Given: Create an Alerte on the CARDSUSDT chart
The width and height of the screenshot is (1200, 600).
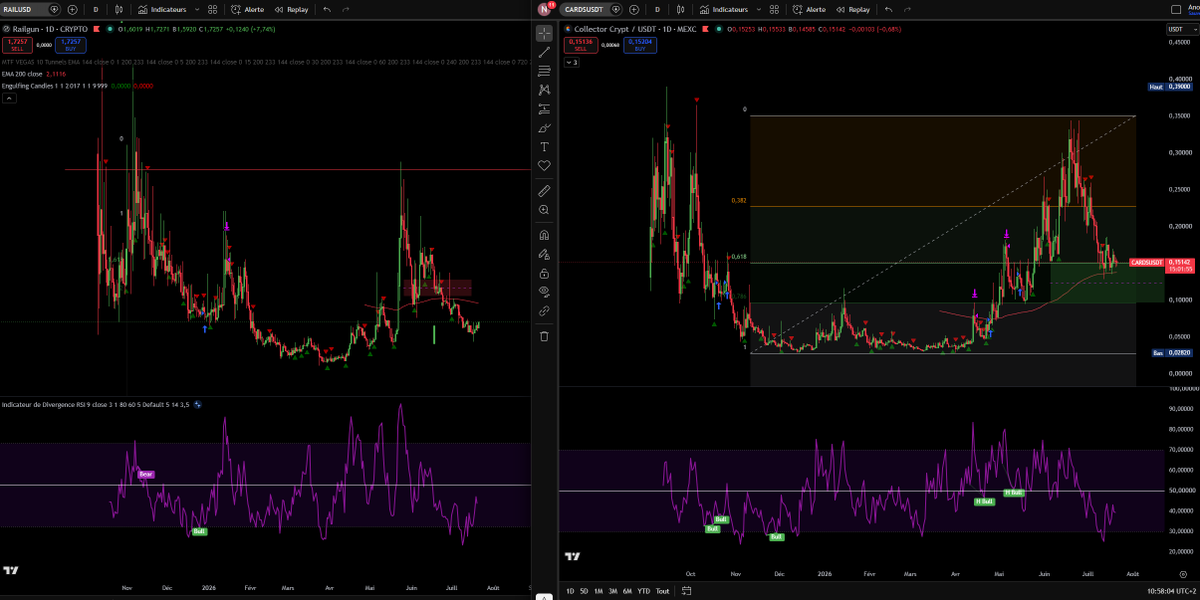Looking at the screenshot, I should point(810,9).
